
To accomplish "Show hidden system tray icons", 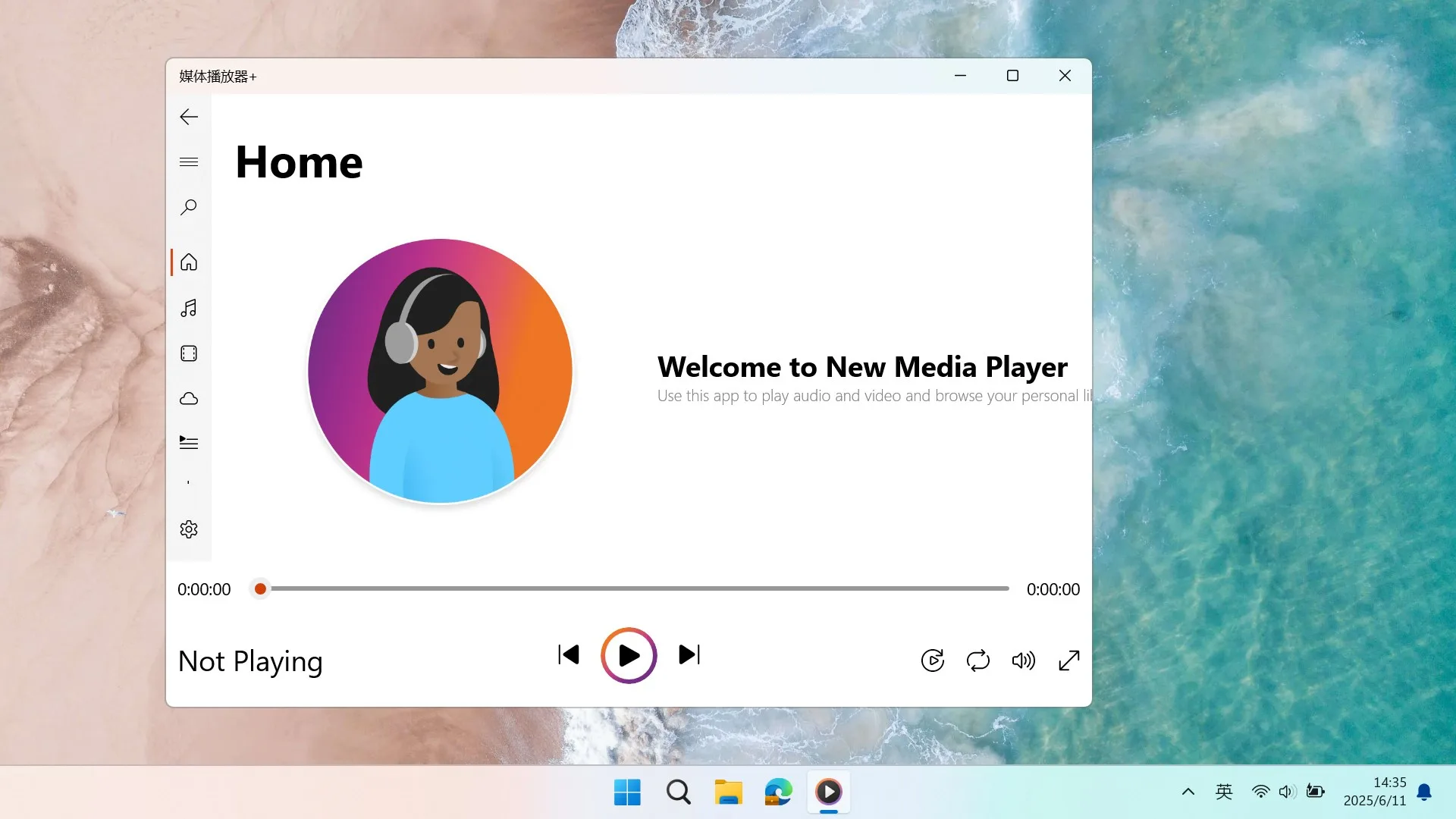I will coord(1188,792).
